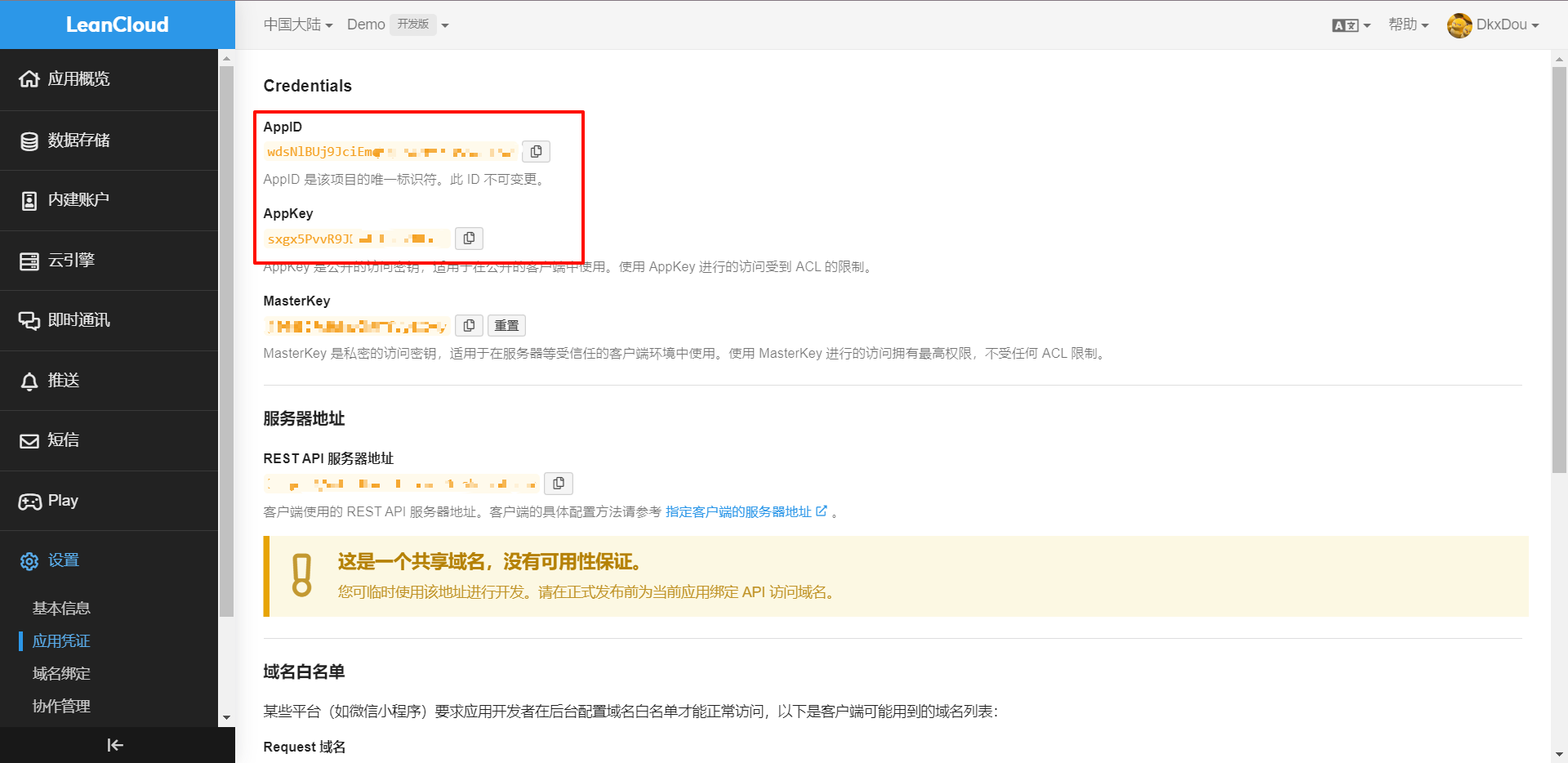Go to 协作管理 settings page
1568x763 pixels.
[61, 707]
